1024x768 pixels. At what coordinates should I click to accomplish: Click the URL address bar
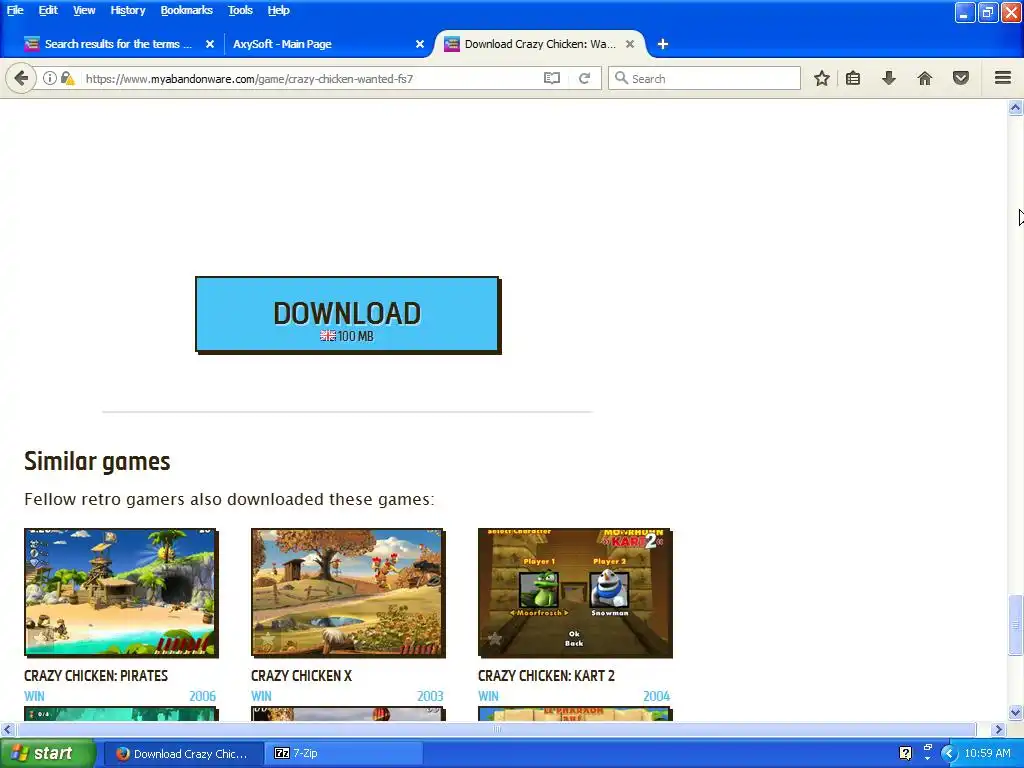(312, 78)
